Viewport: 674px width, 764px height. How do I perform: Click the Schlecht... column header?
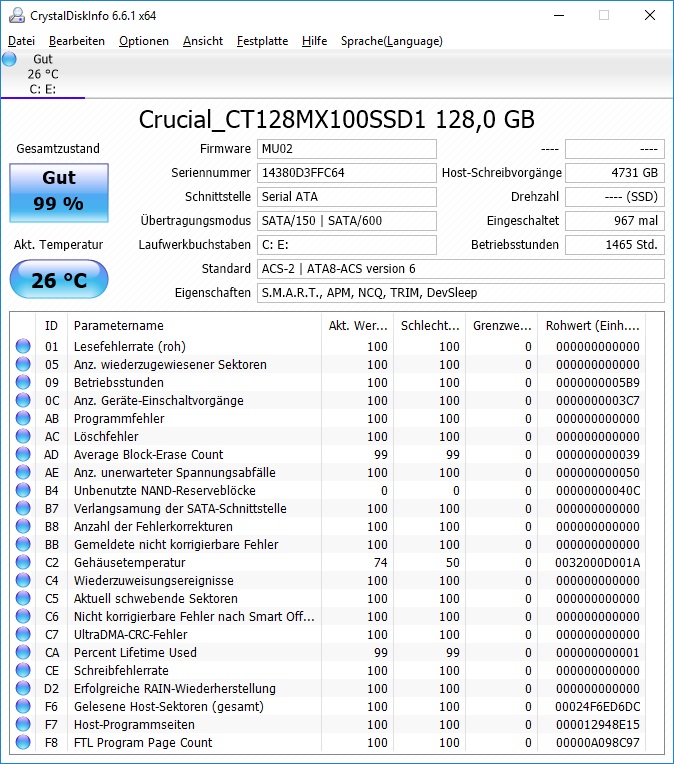(430, 325)
